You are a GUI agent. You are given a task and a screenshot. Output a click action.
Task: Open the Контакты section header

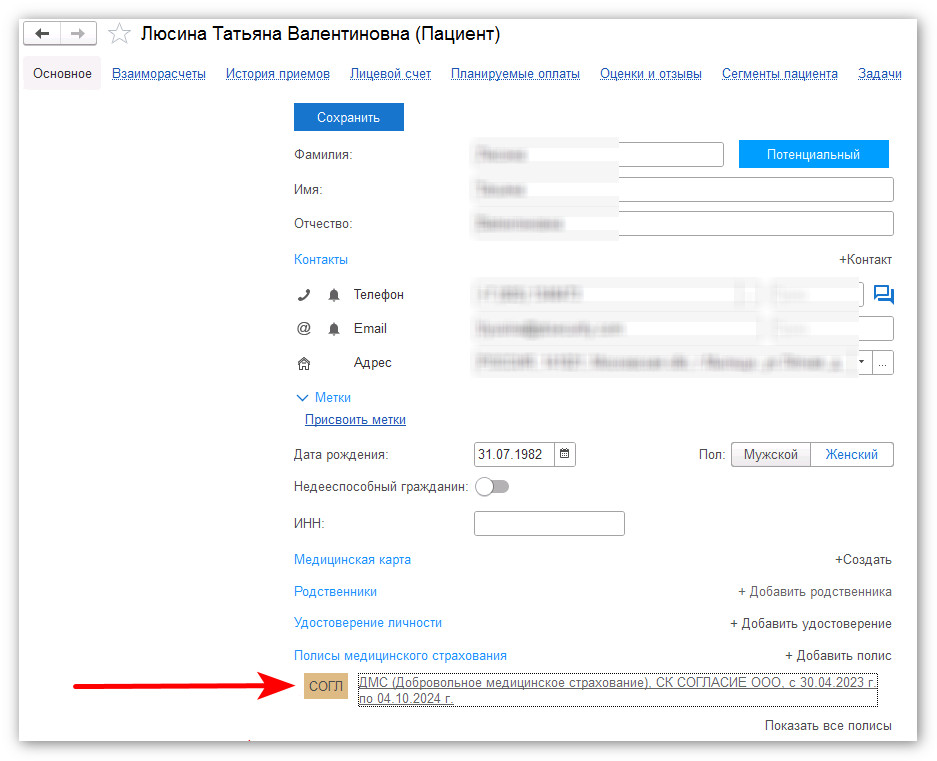click(x=321, y=259)
